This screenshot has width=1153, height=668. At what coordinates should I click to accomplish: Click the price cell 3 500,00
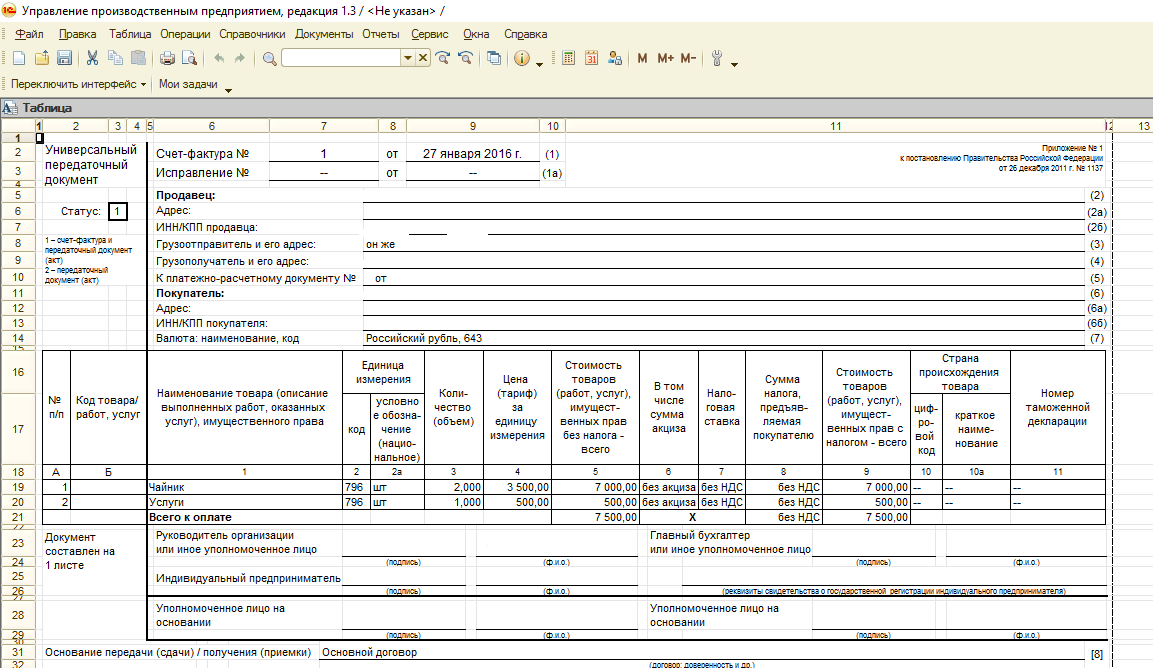coord(517,487)
